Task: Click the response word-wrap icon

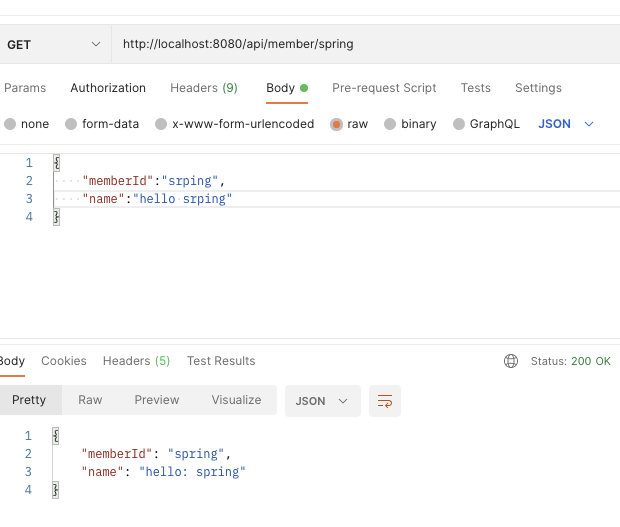Action: [385, 401]
